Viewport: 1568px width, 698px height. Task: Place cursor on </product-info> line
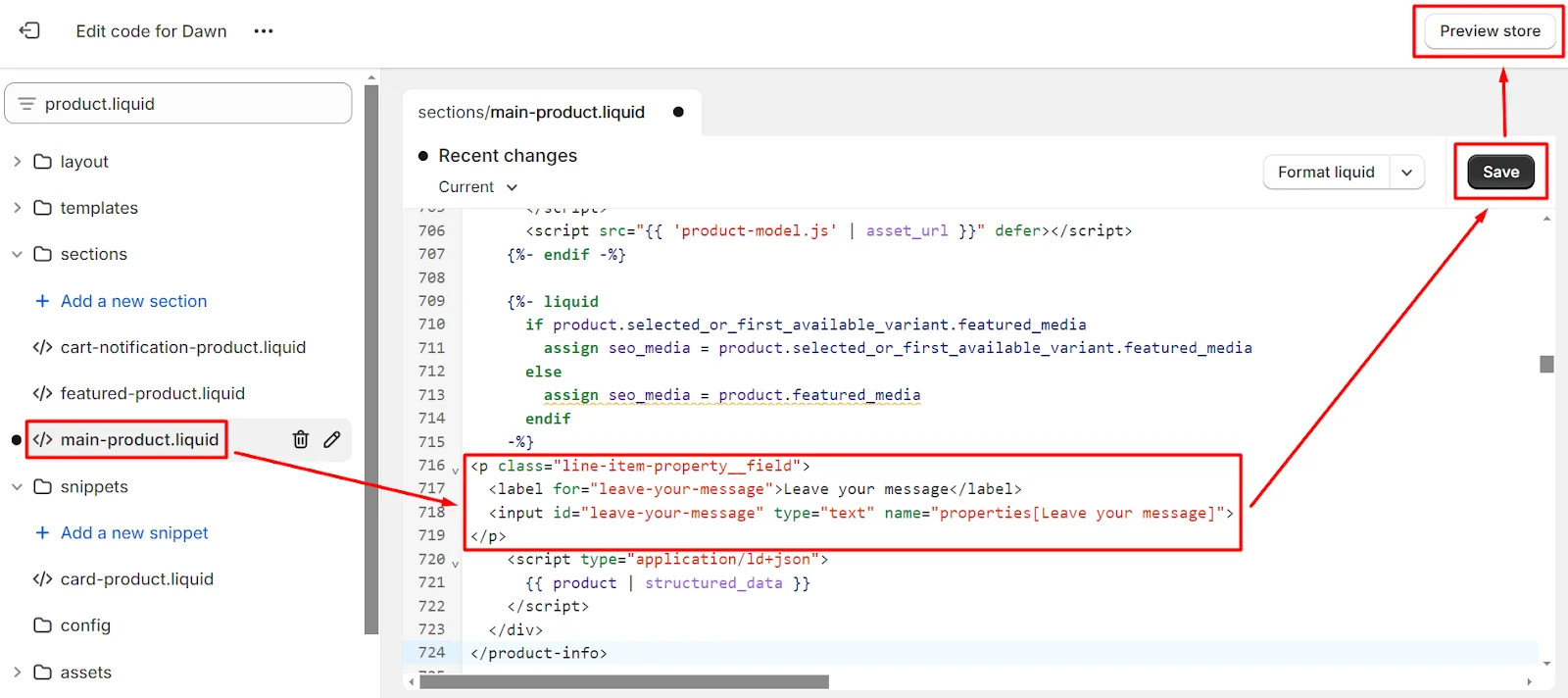[x=538, y=653]
